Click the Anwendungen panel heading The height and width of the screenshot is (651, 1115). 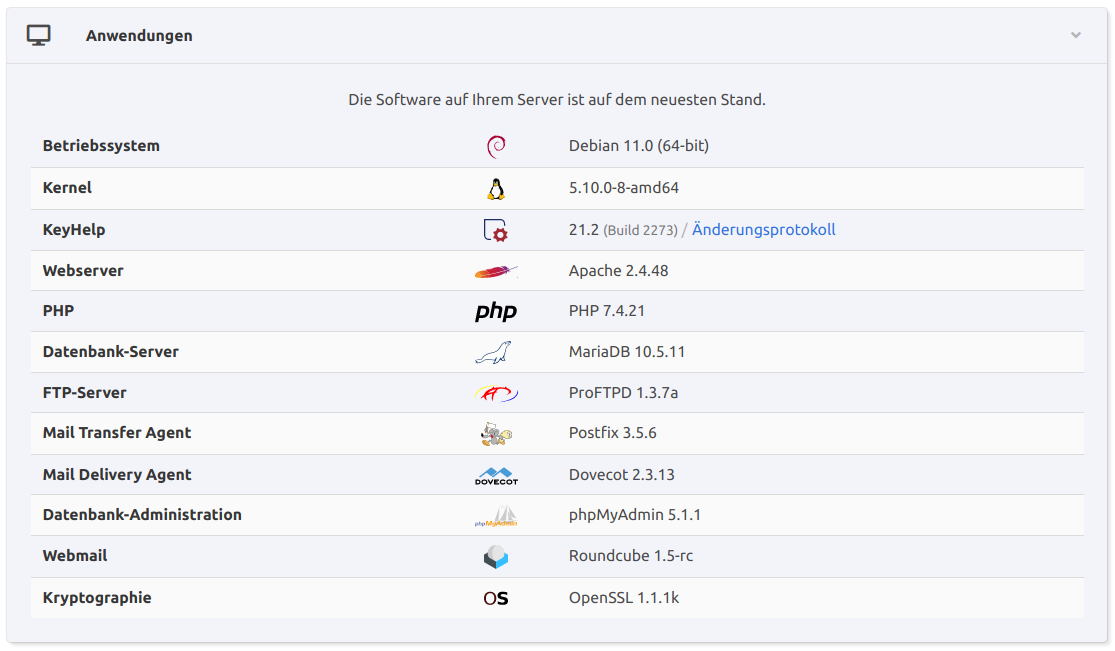point(139,36)
